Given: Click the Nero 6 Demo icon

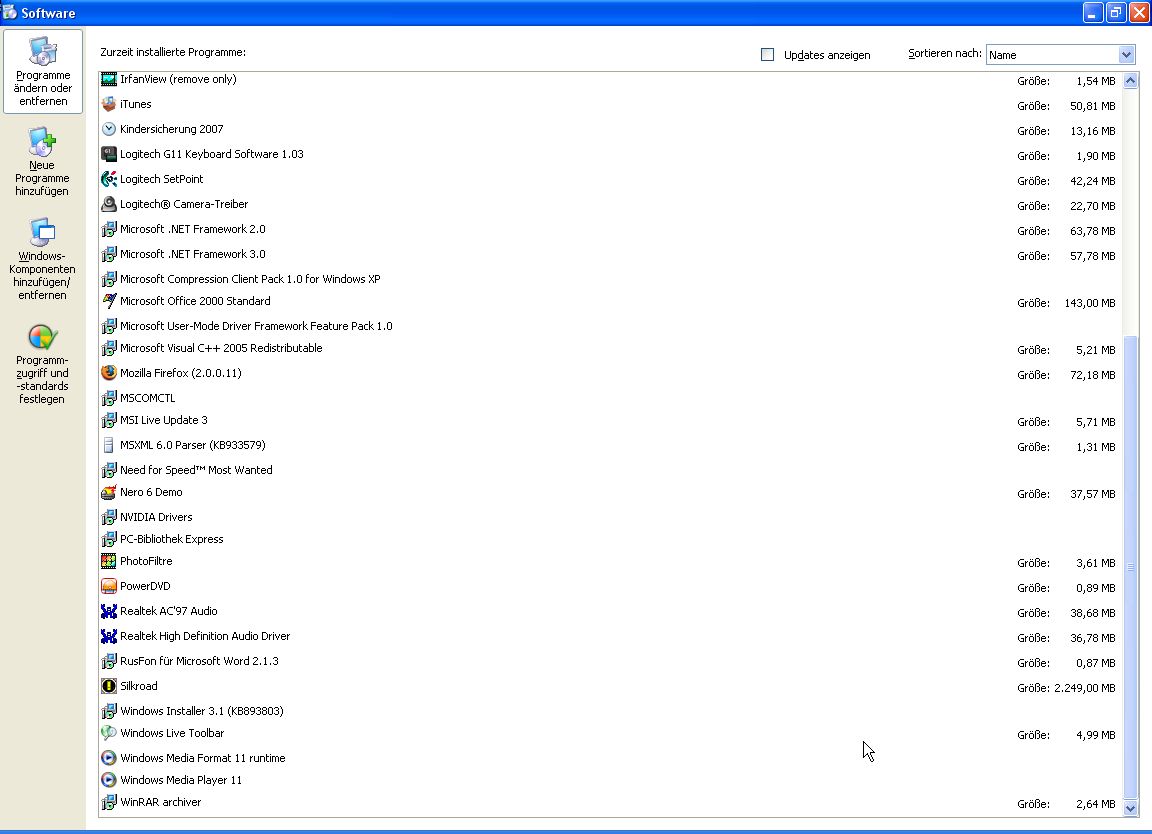Looking at the screenshot, I should click(x=109, y=492).
